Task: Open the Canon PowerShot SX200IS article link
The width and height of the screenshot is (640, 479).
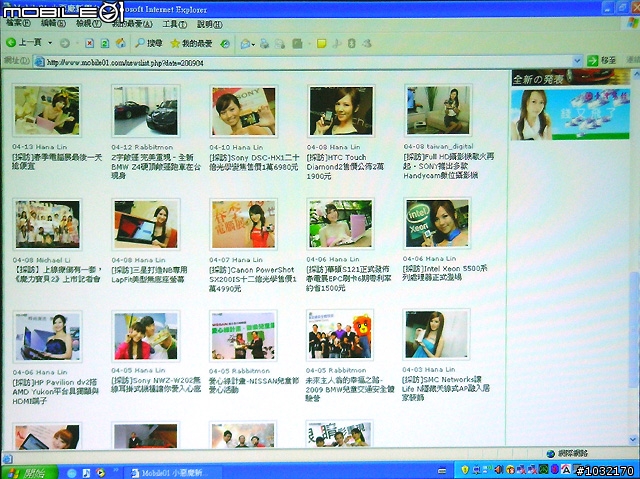Action: coord(253,279)
